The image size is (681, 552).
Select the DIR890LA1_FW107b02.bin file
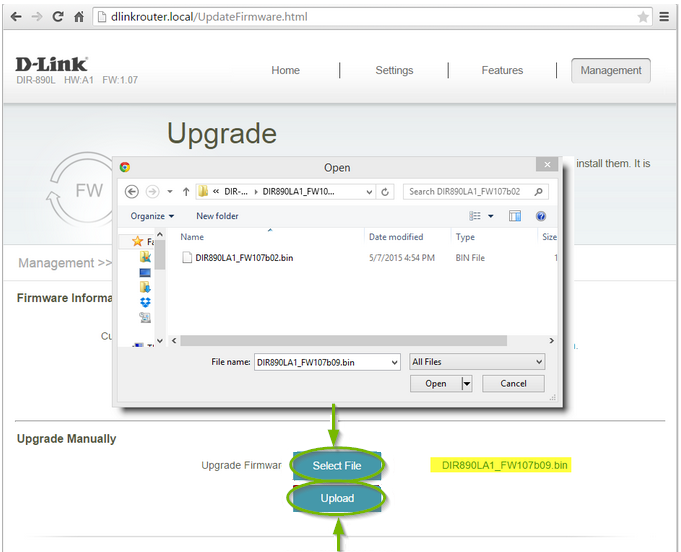pos(244,258)
